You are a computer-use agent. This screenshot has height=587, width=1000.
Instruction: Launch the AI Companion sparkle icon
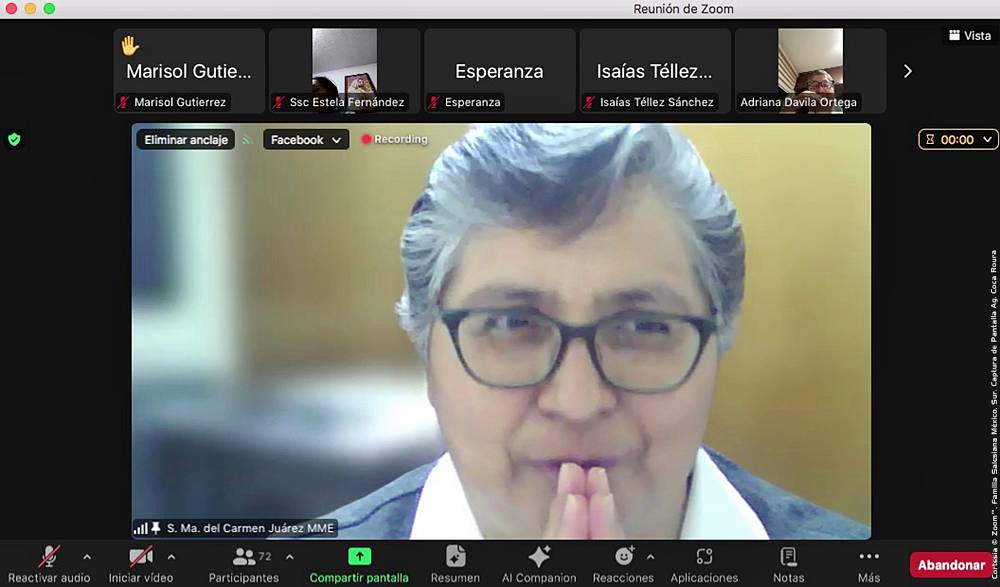pos(539,556)
